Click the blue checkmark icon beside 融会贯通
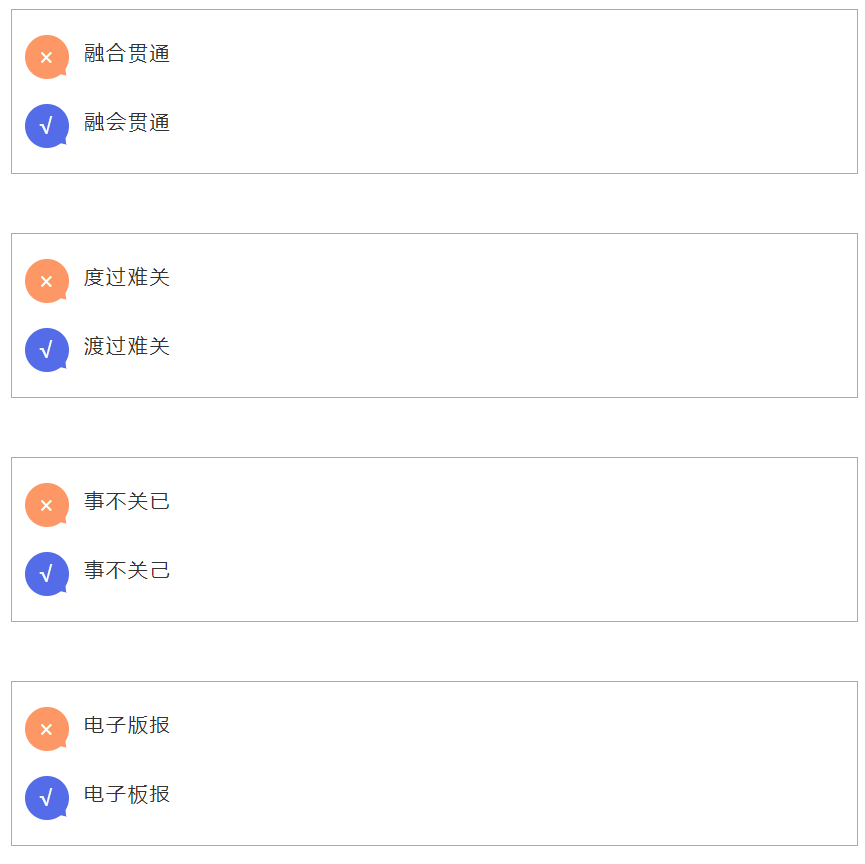This screenshot has height=864, width=865. 46,126
